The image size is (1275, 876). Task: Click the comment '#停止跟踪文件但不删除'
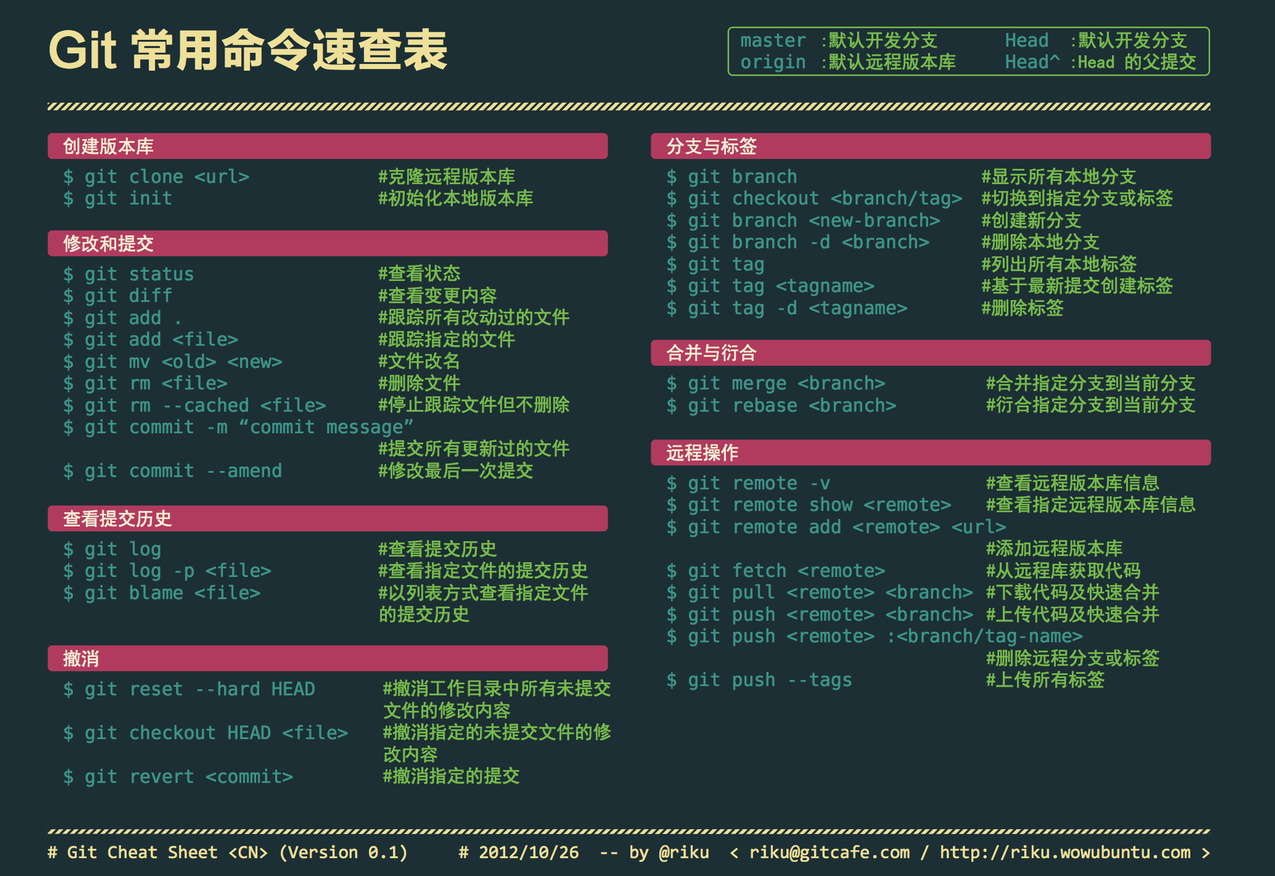click(x=474, y=406)
